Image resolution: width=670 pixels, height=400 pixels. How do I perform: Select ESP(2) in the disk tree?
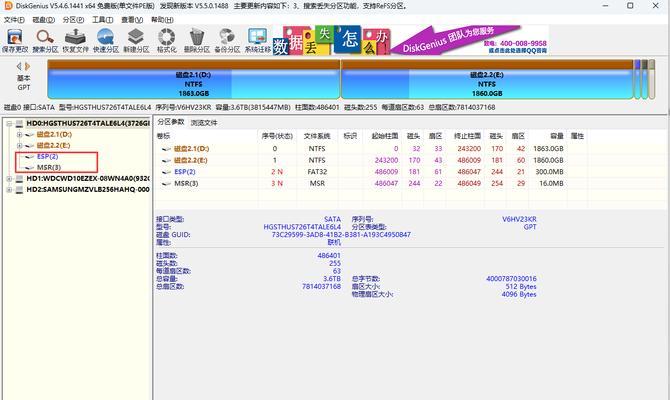(x=47, y=156)
